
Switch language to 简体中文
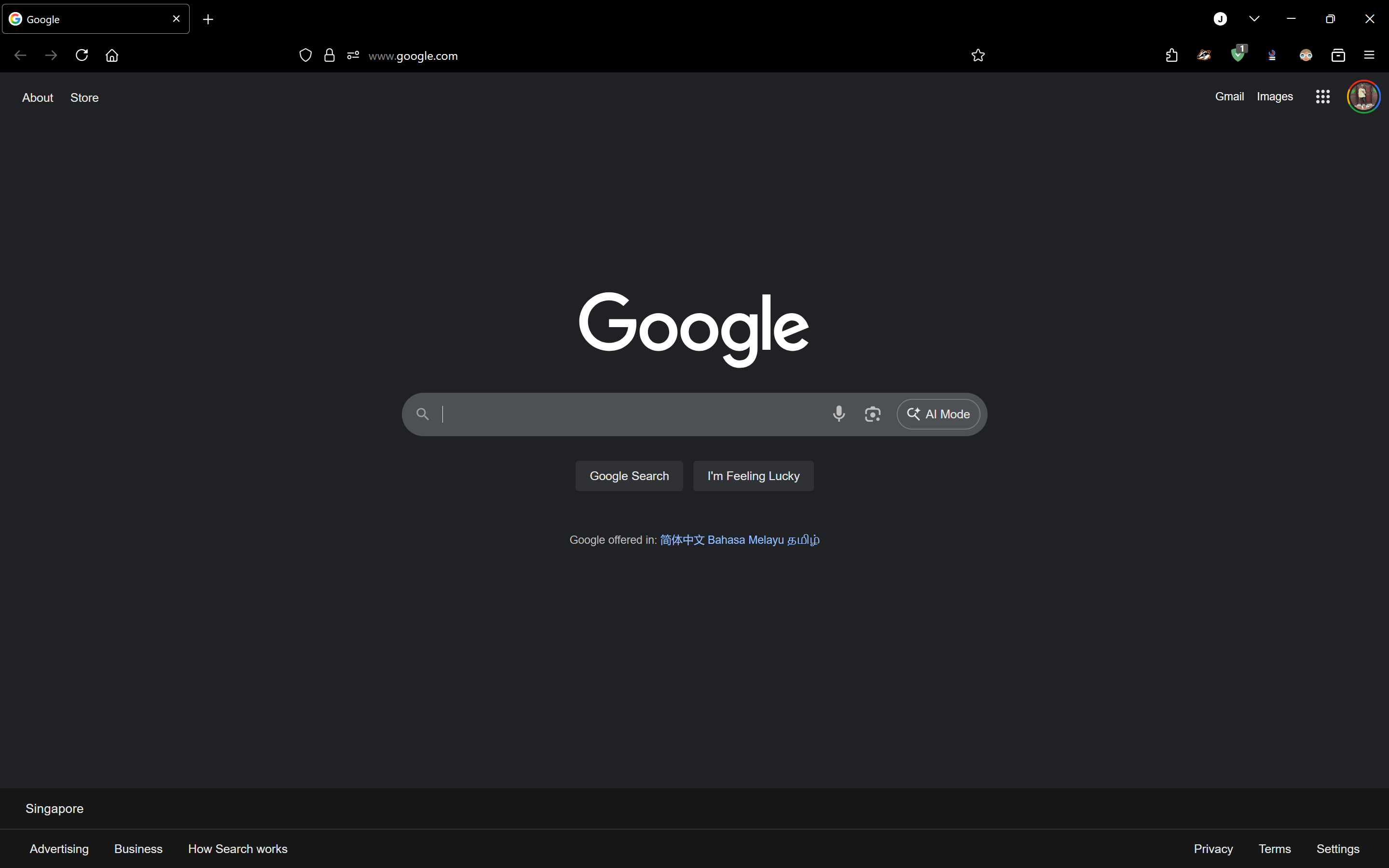click(x=682, y=539)
